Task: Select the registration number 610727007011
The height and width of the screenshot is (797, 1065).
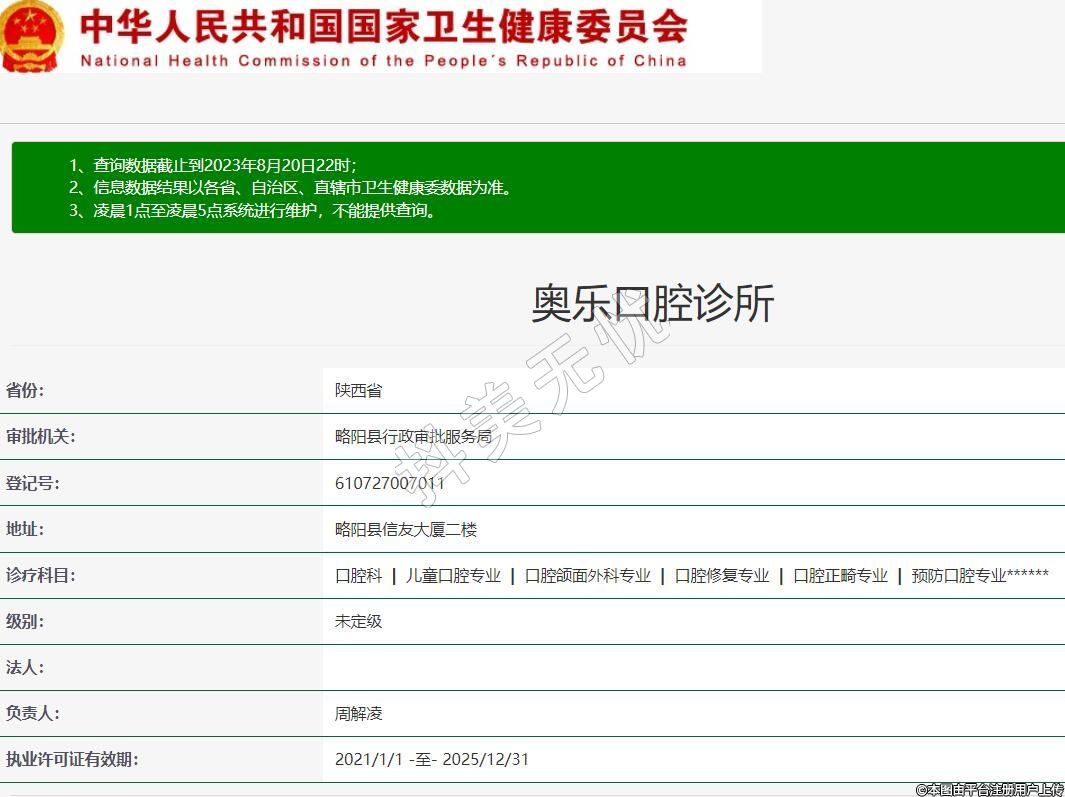Action: click(389, 483)
